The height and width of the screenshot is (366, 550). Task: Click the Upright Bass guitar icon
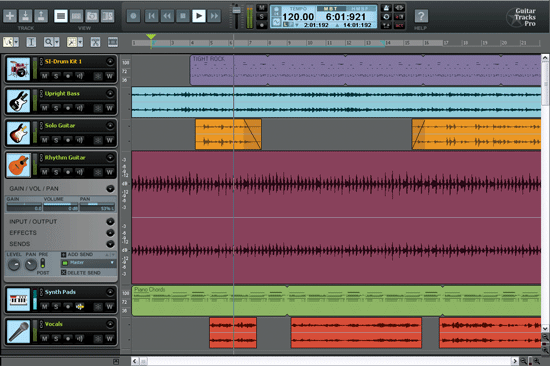[18, 101]
